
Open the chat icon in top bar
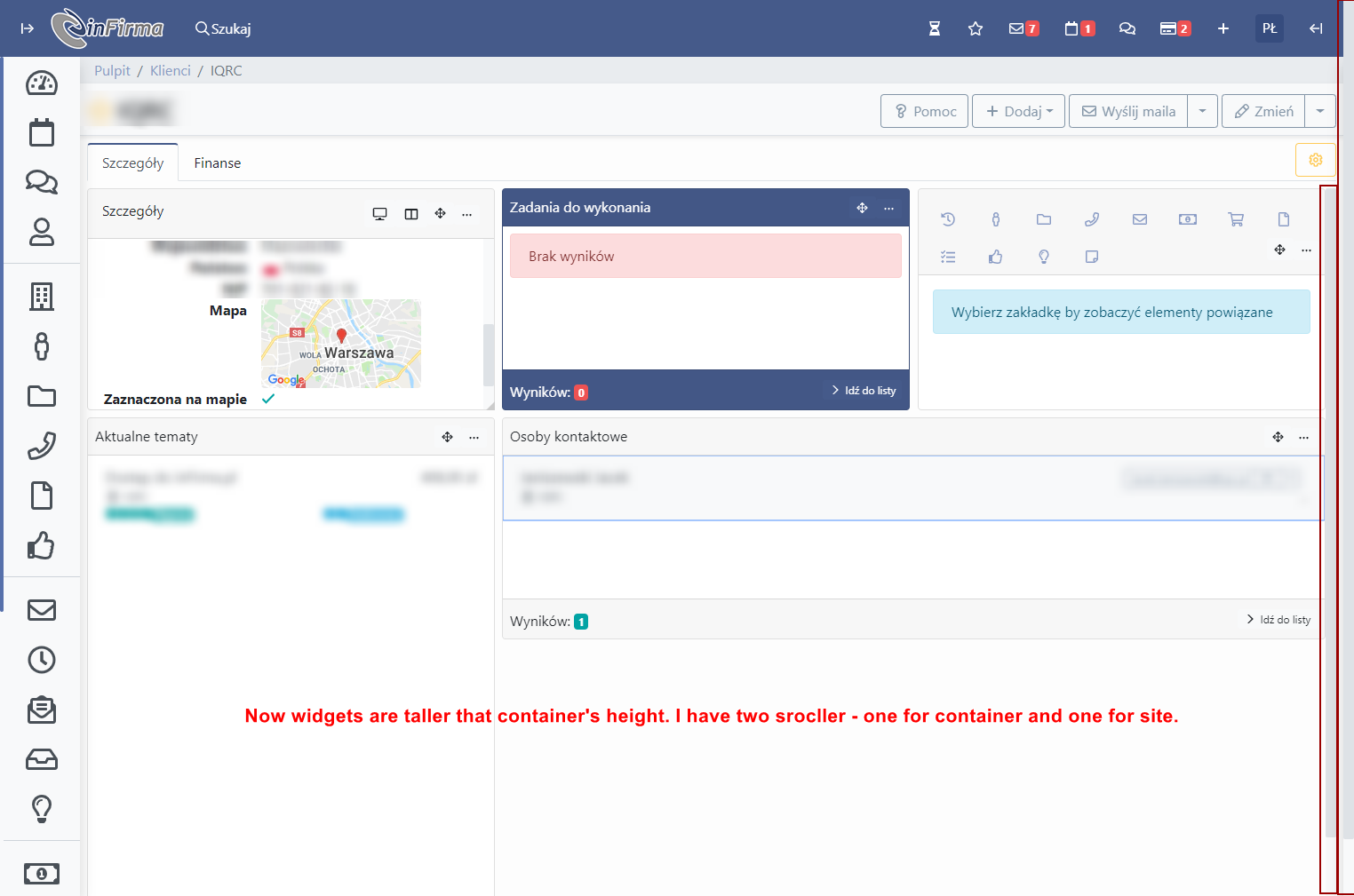(x=1127, y=28)
